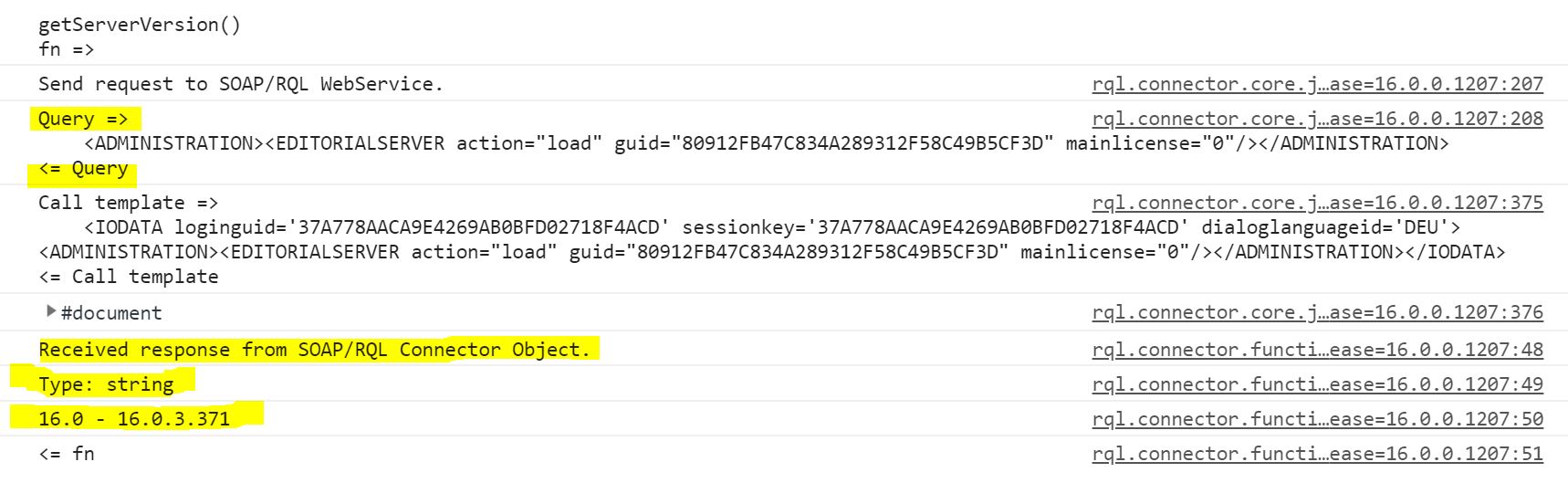The width and height of the screenshot is (1568, 483).
Task: Click the highlighted '<= Query' text
Action: [x=83, y=169]
